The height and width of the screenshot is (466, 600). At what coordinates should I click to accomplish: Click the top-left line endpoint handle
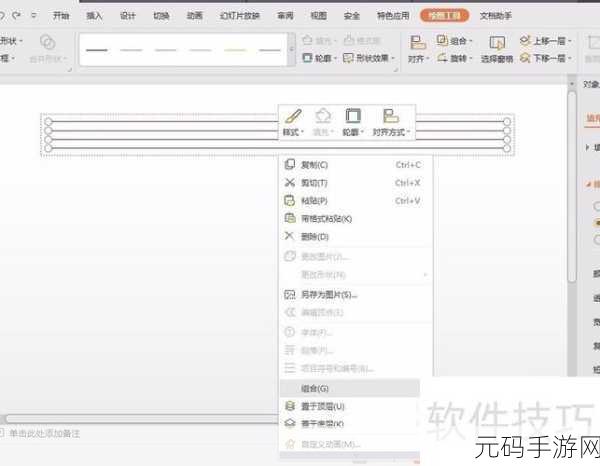pos(48,122)
